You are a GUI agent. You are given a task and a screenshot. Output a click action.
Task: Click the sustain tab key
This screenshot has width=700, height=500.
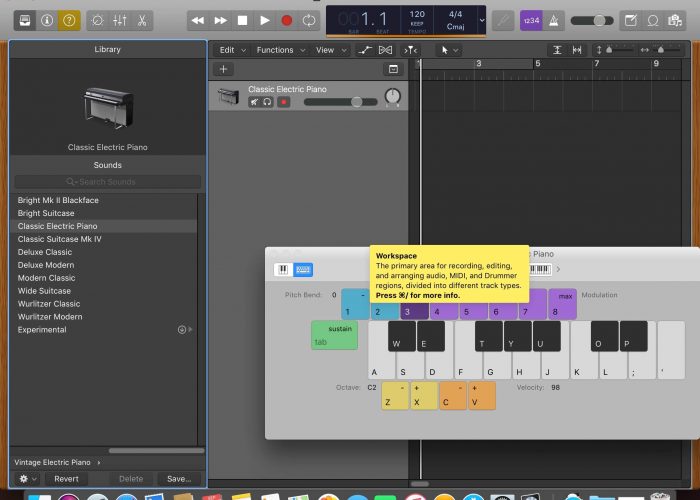pyautogui.click(x=334, y=335)
